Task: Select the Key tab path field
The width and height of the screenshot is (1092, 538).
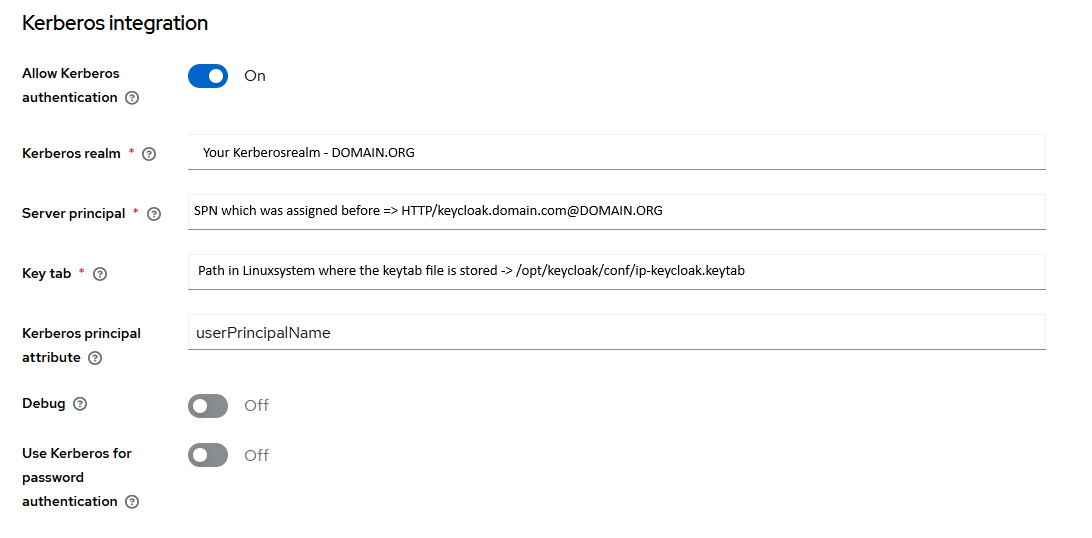Action: pyautogui.click(x=616, y=271)
